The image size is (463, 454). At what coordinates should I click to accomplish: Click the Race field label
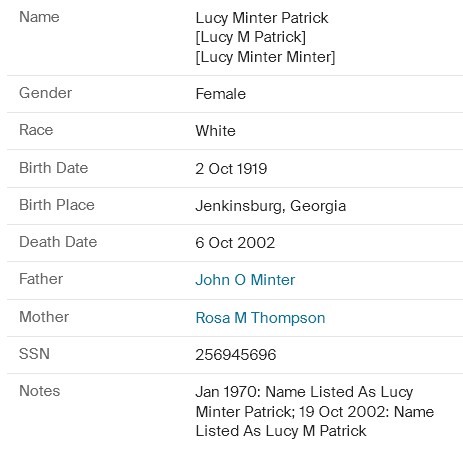click(x=36, y=130)
